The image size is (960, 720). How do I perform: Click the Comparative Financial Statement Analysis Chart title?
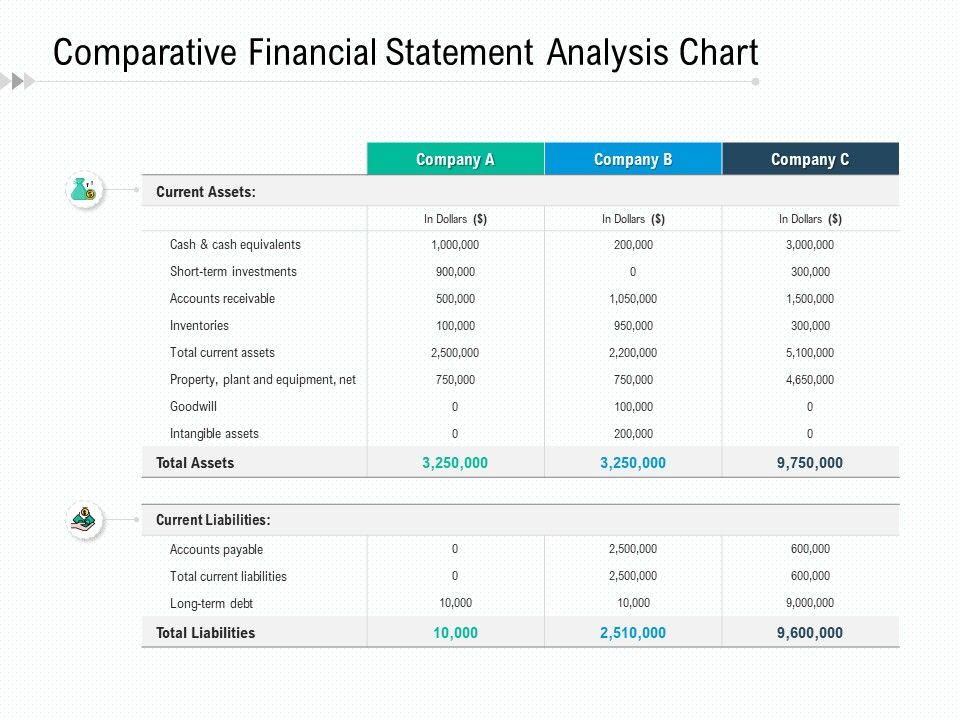tap(406, 52)
